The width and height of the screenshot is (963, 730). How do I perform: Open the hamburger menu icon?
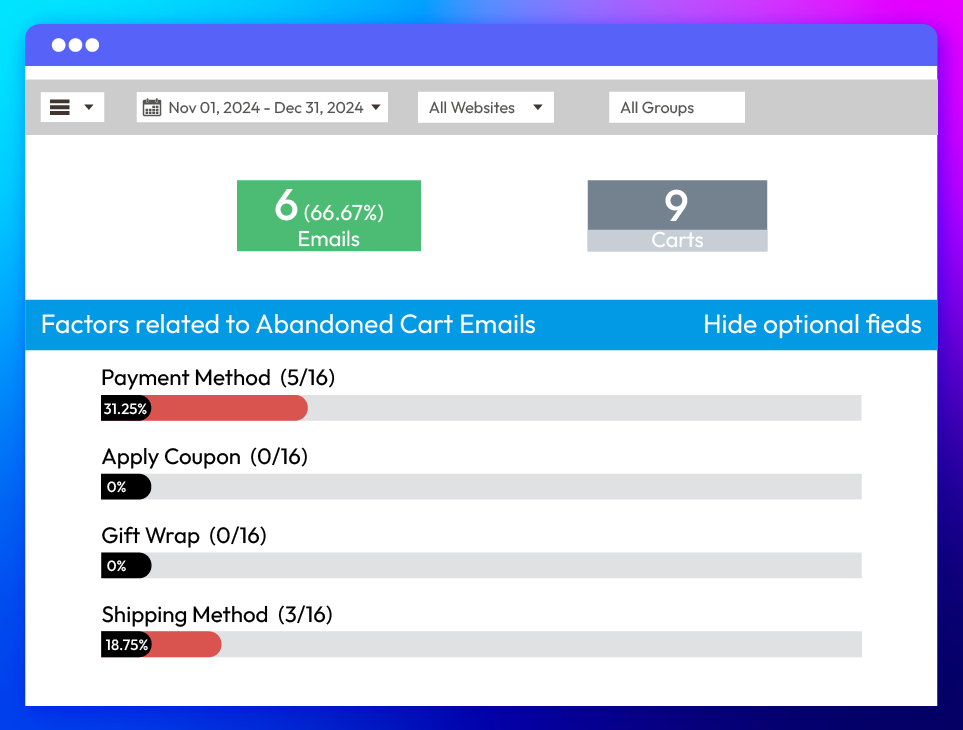click(x=60, y=107)
